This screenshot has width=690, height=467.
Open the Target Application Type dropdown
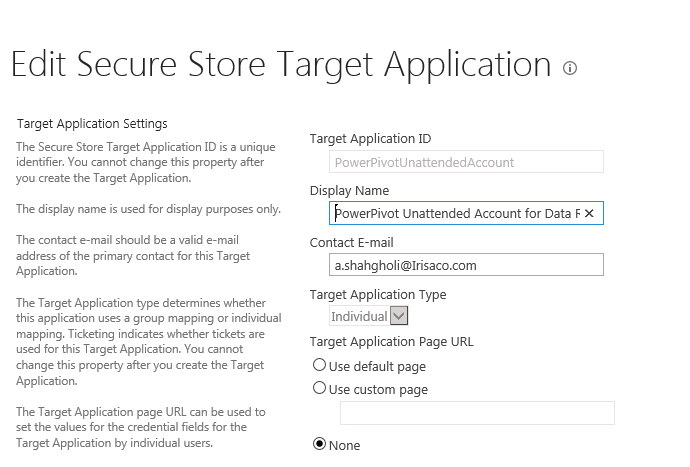pyautogui.click(x=368, y=316)
